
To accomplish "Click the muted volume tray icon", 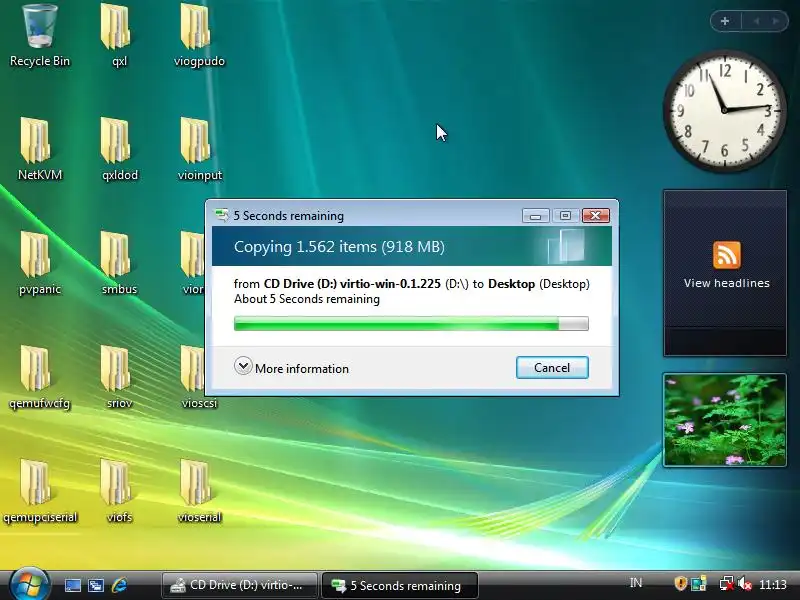I will click(x=744, y=583).
